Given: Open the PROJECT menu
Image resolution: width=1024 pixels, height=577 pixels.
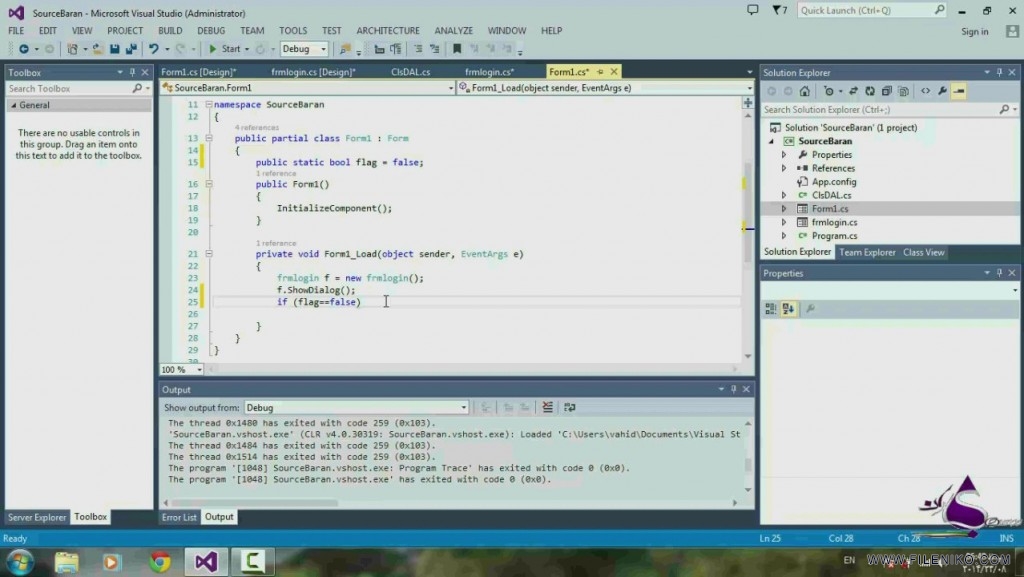Looking at the screenshot, I should (125, 31).
